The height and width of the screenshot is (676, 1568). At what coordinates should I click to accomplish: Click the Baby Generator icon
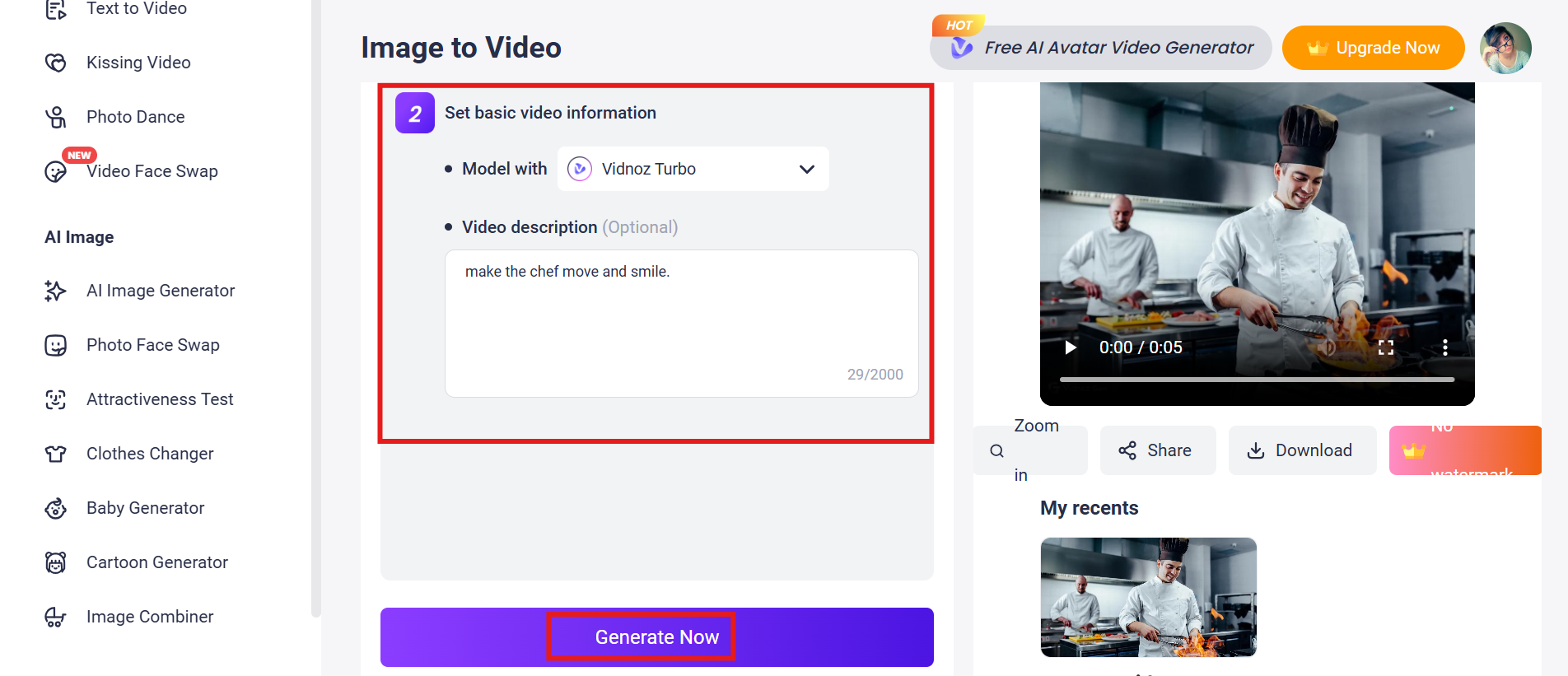tap(55, 508)
